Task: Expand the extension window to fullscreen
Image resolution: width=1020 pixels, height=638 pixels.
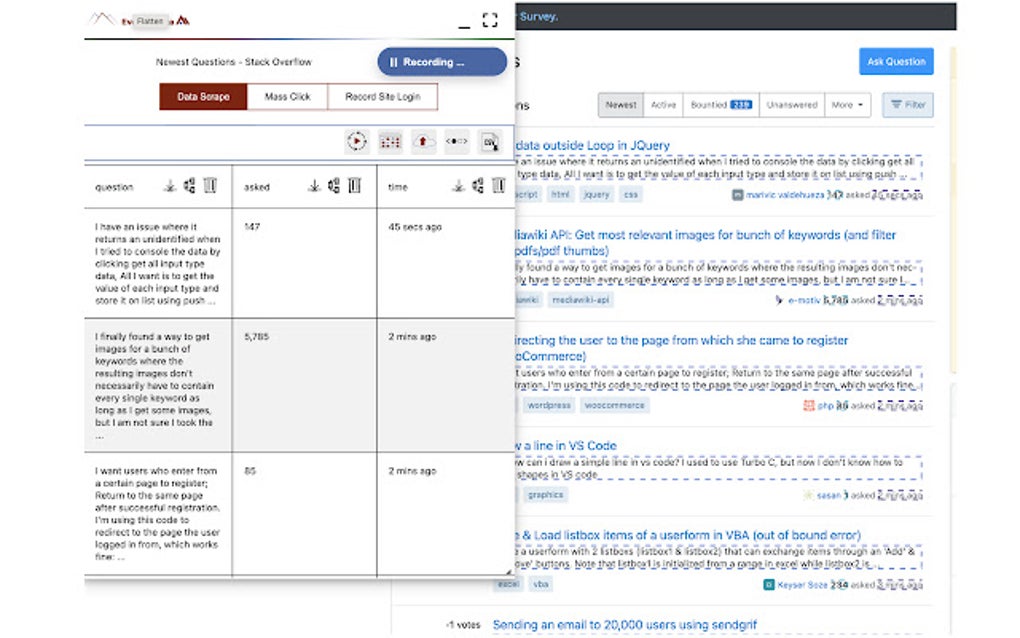Action: (x=489, y=18)
